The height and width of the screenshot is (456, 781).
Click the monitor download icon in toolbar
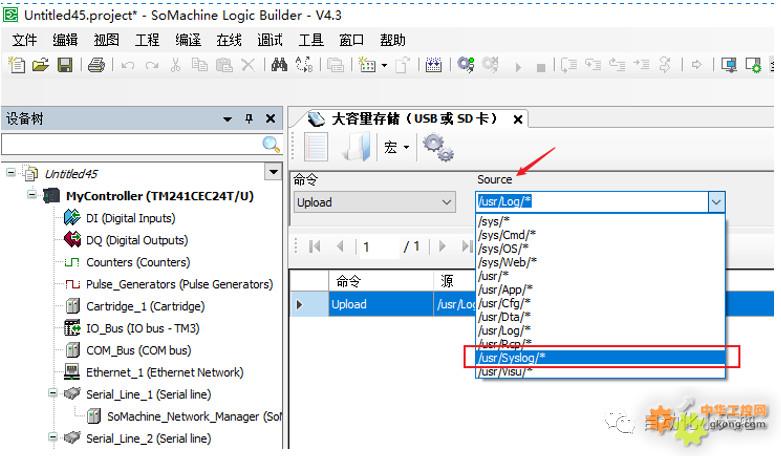pyautogui.click(x=729, y=65)
